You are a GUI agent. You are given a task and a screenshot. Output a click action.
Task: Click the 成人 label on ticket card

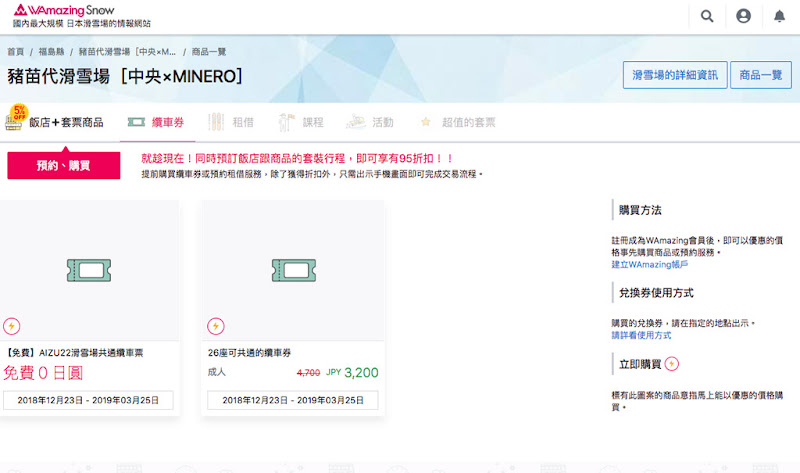(x=216, y=372)
